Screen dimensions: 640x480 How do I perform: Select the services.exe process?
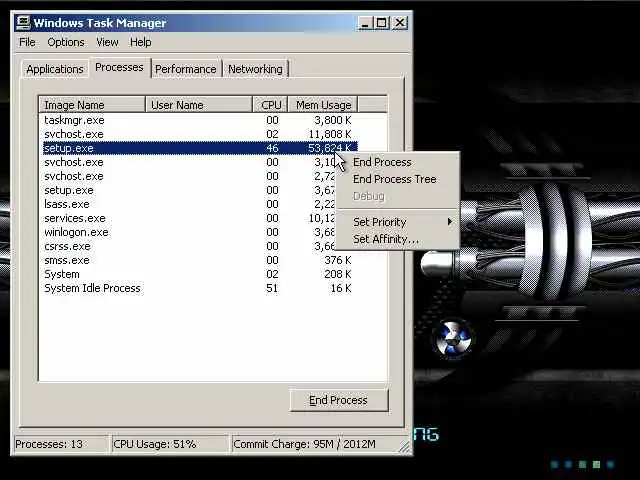coord(189,218)
